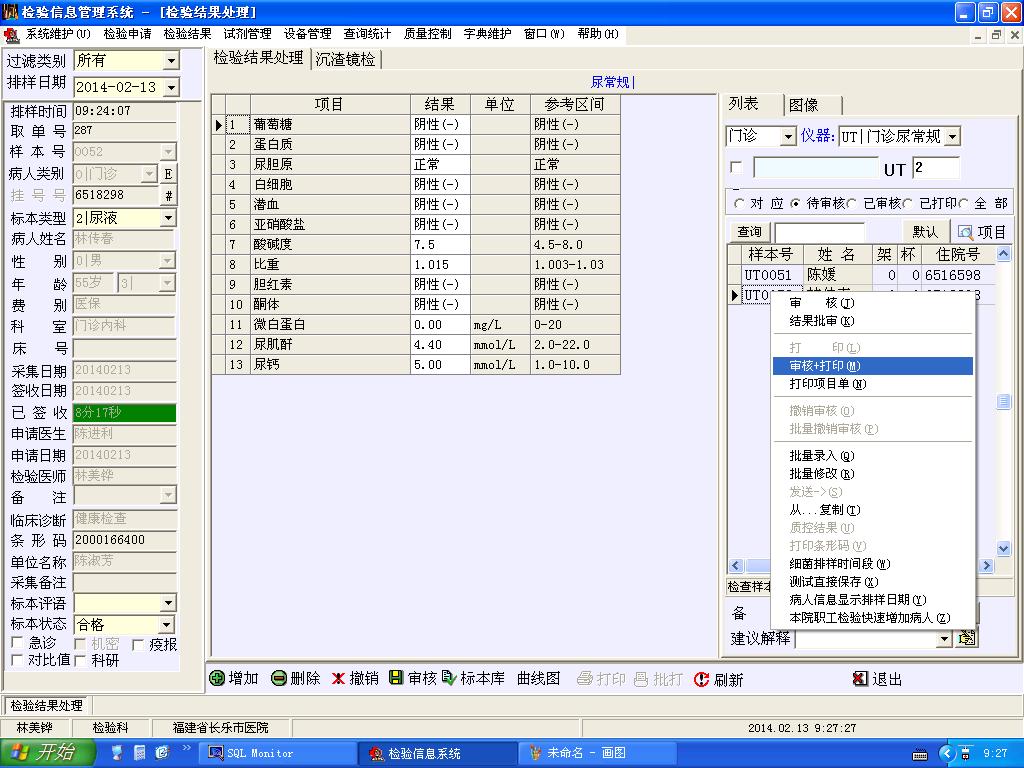Click the 退出 exit icon

tap(861, 679)
